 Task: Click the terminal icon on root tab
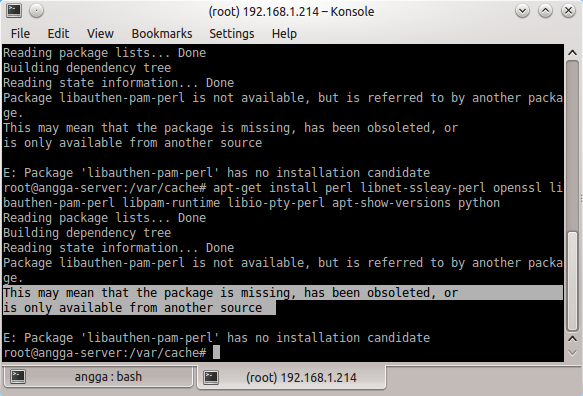point(211,377)
